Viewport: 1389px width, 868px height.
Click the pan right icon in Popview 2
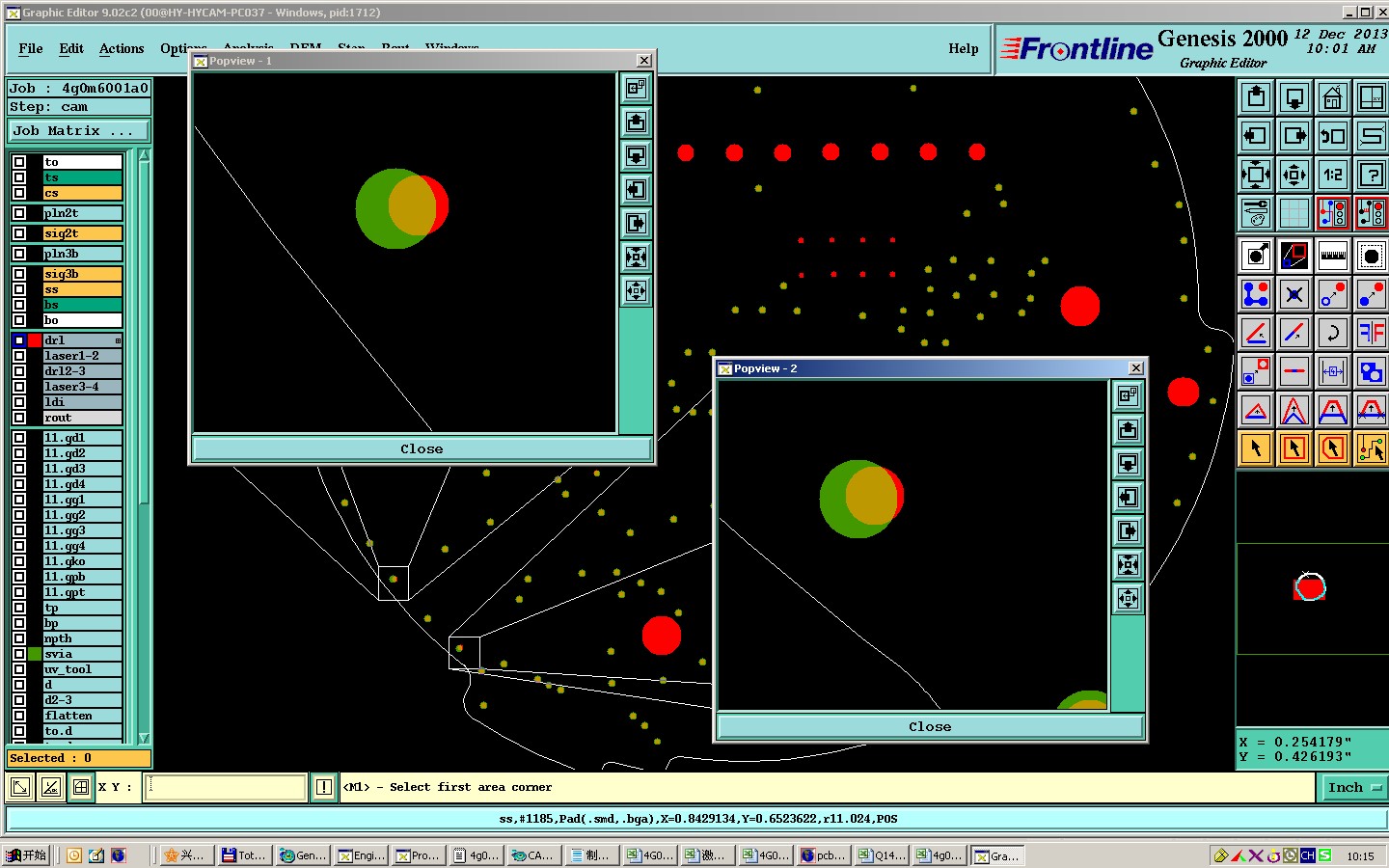(1128, 531)
